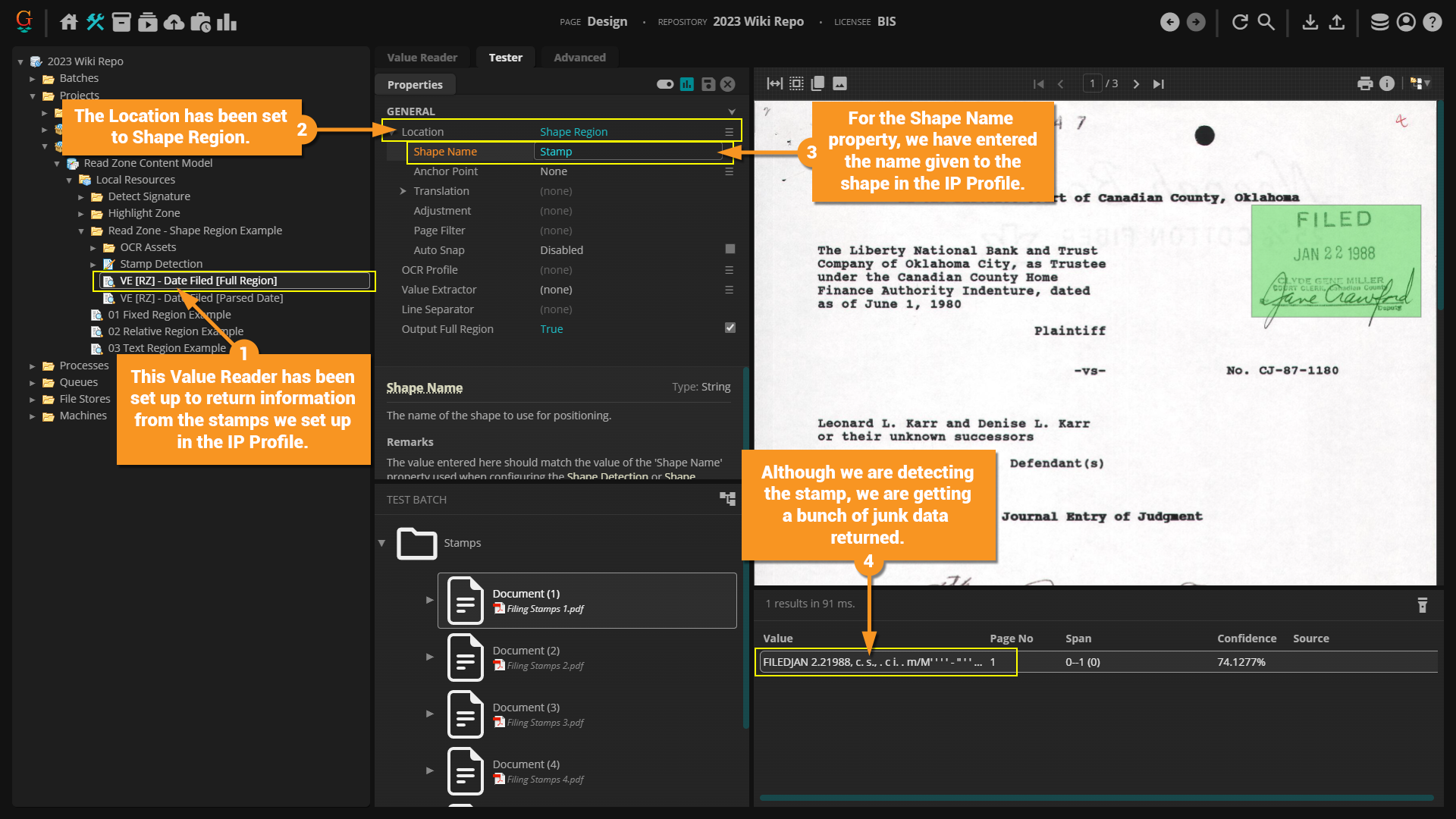
Task: Print the document using printer icon
Action: tap(1365, 83)
